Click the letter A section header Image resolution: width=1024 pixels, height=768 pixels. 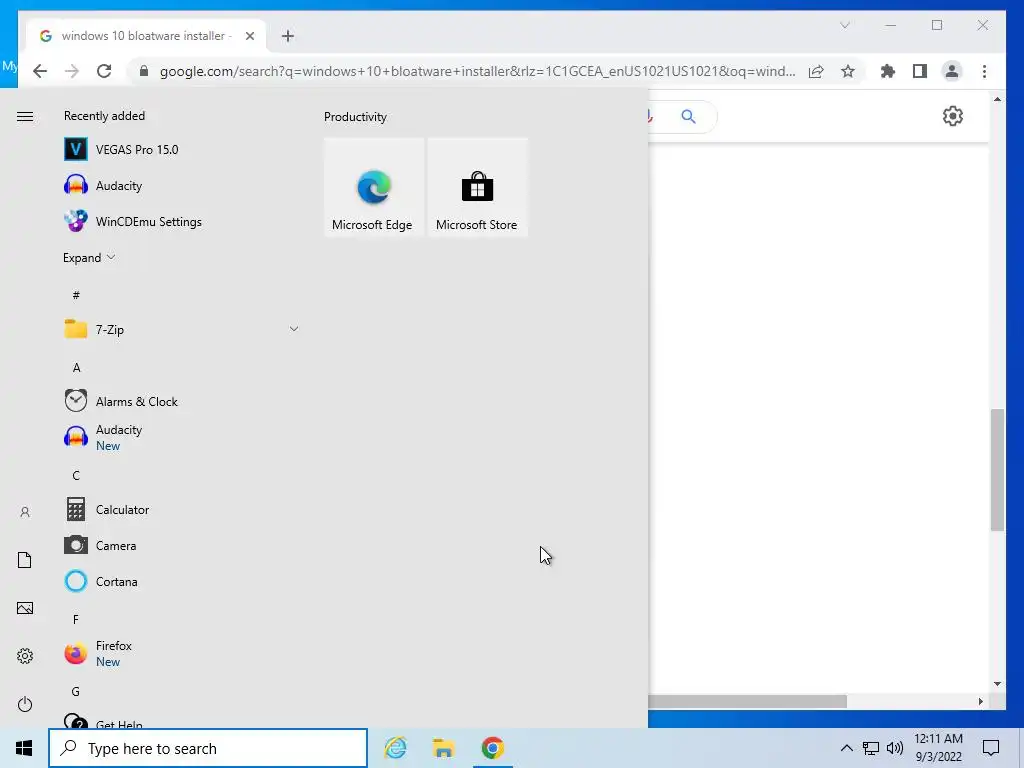(76, 368)
